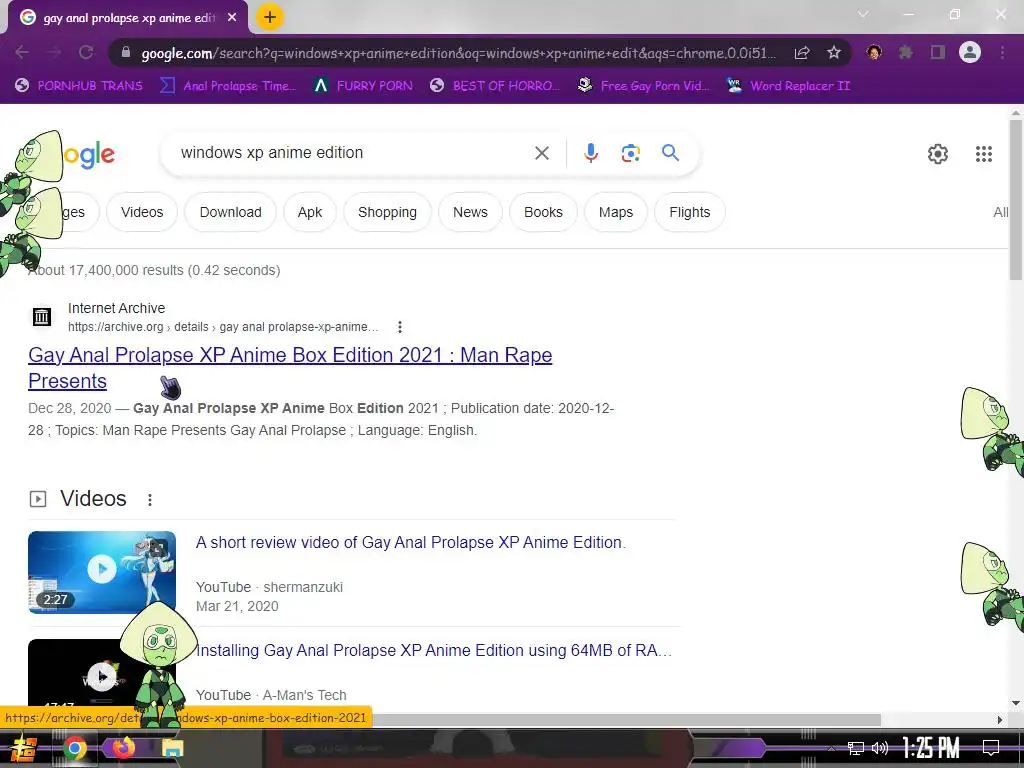
Task: Switch to Maps results
Action: [x=616, y=212]
